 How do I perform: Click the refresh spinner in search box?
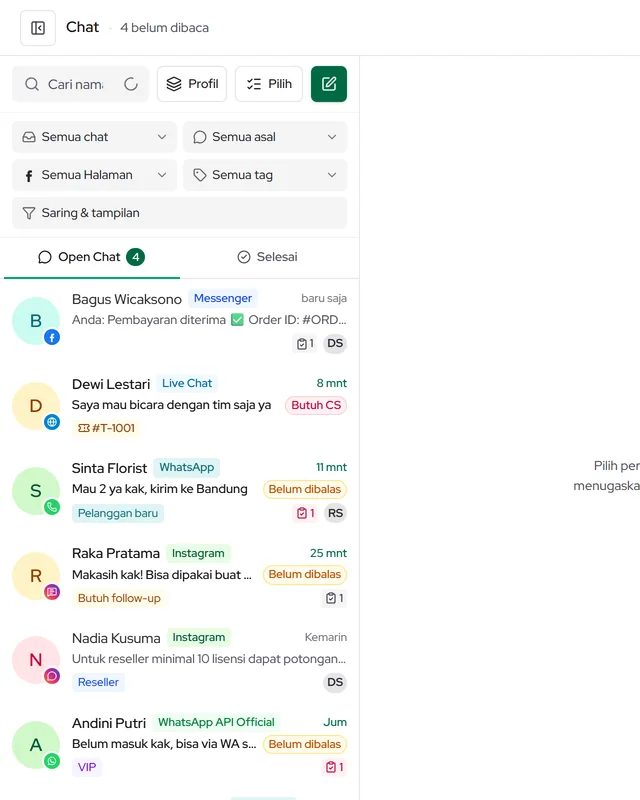click(131, 84)
